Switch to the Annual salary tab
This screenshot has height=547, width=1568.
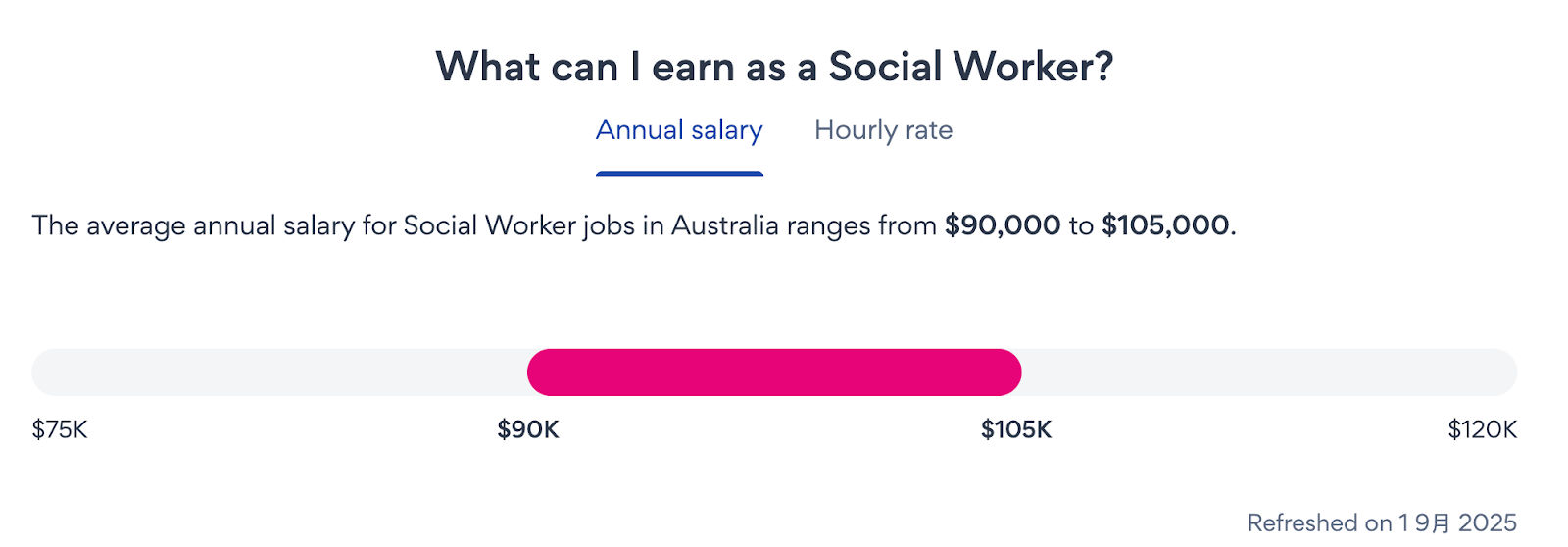coord(679,130)
